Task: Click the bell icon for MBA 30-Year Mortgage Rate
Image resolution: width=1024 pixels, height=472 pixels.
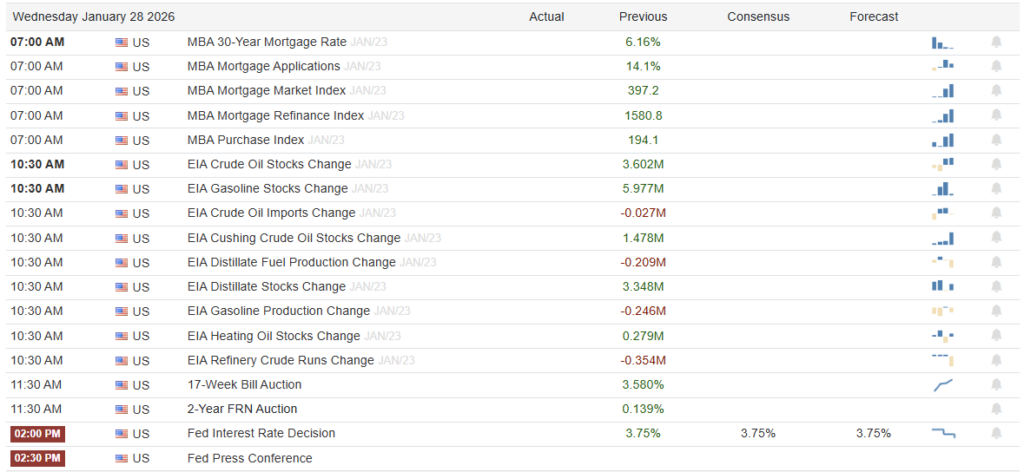Action: (996, 42)
